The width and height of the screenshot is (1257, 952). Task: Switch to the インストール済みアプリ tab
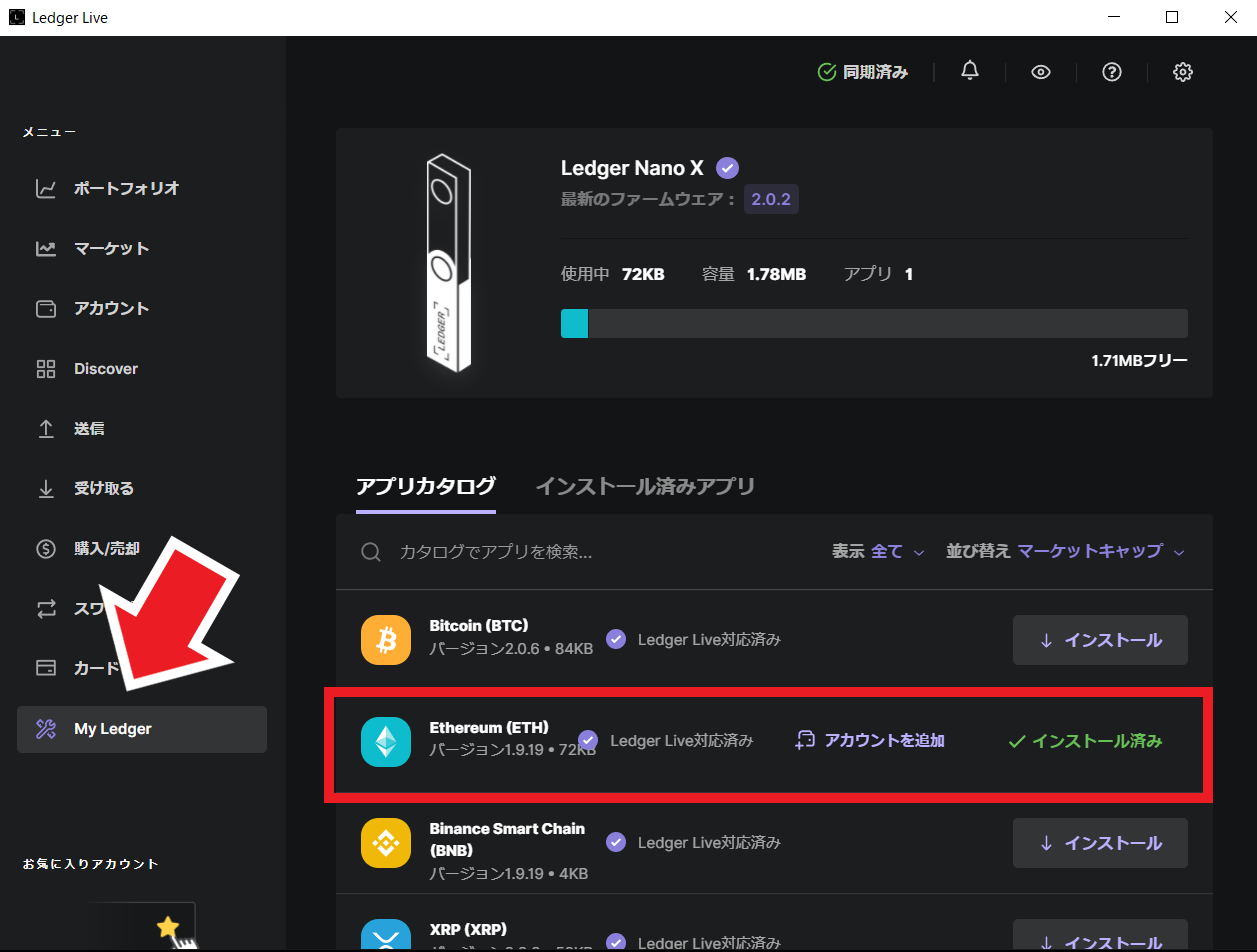(x=645, y=487)
